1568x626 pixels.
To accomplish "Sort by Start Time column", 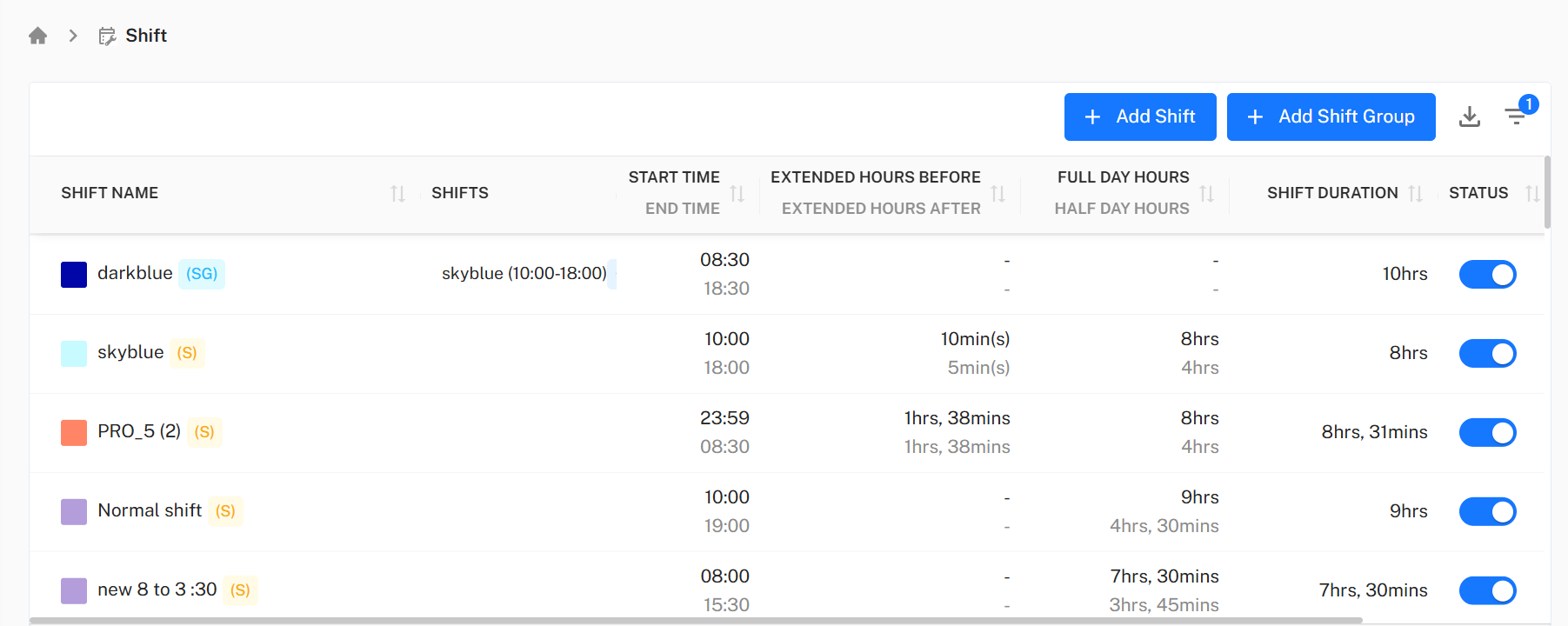I will tap(737, 193).
